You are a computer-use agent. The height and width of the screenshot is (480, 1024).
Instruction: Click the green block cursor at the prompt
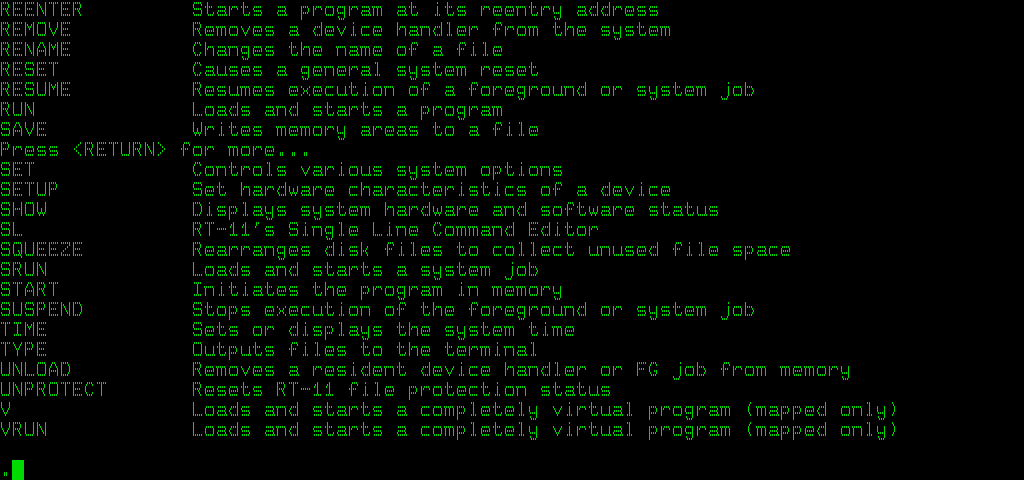pyautogui.click(x=18, y=469)
